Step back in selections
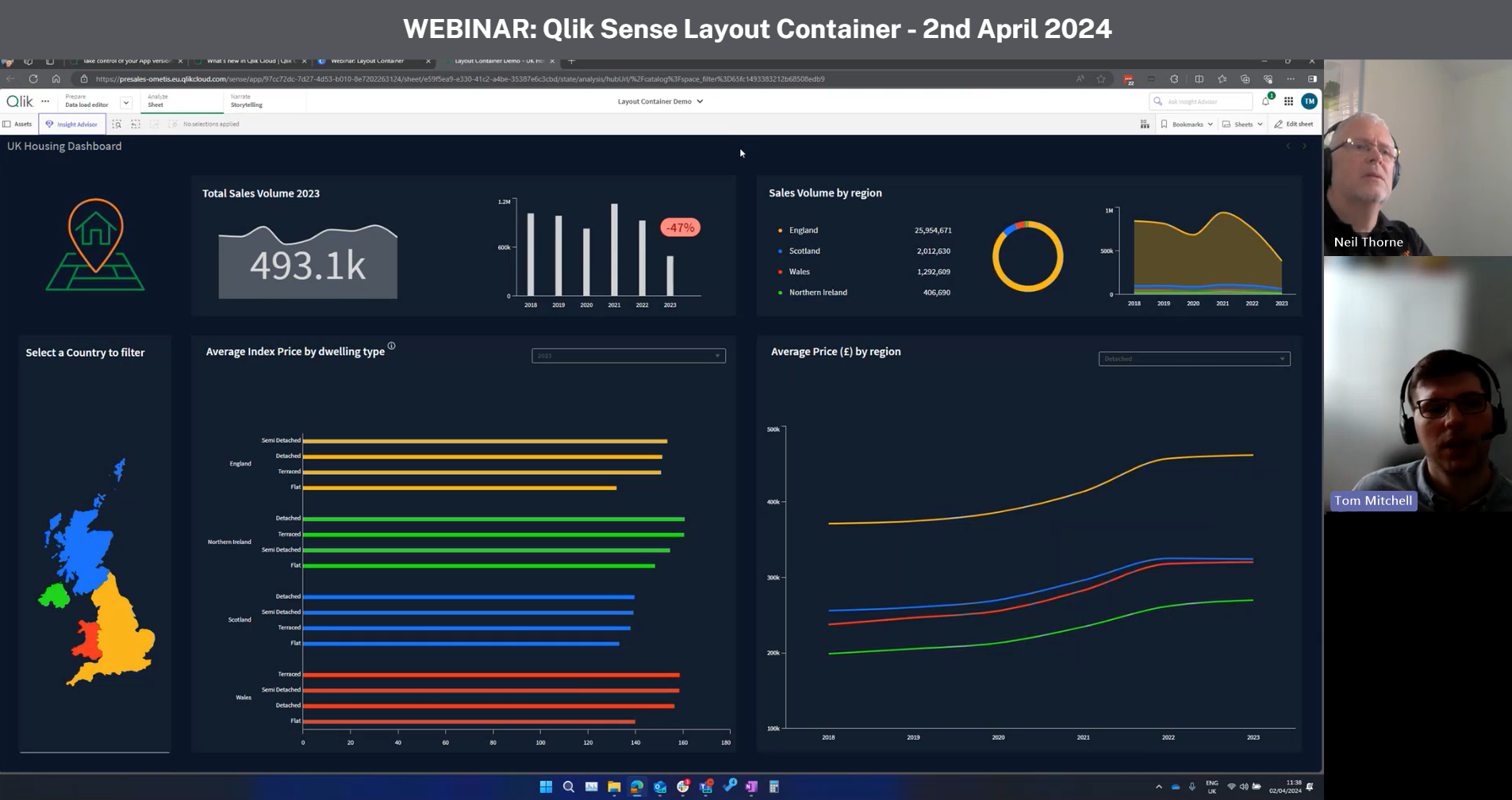Viewport: 1512px width, 800px height. tap(136, 124)
